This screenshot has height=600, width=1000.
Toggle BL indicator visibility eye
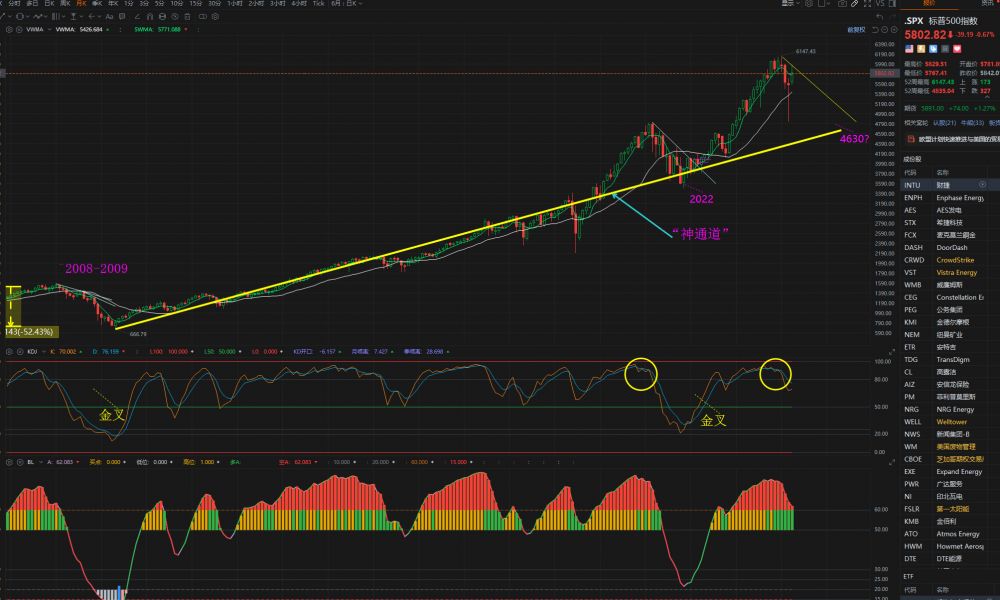pyautogui.click(x=20, y=462)
